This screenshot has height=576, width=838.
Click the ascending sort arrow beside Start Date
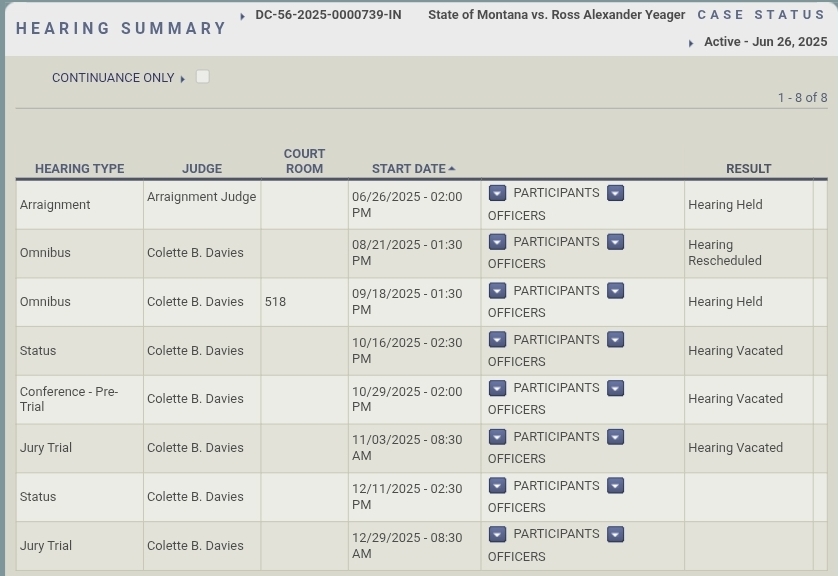coord(452,169)
